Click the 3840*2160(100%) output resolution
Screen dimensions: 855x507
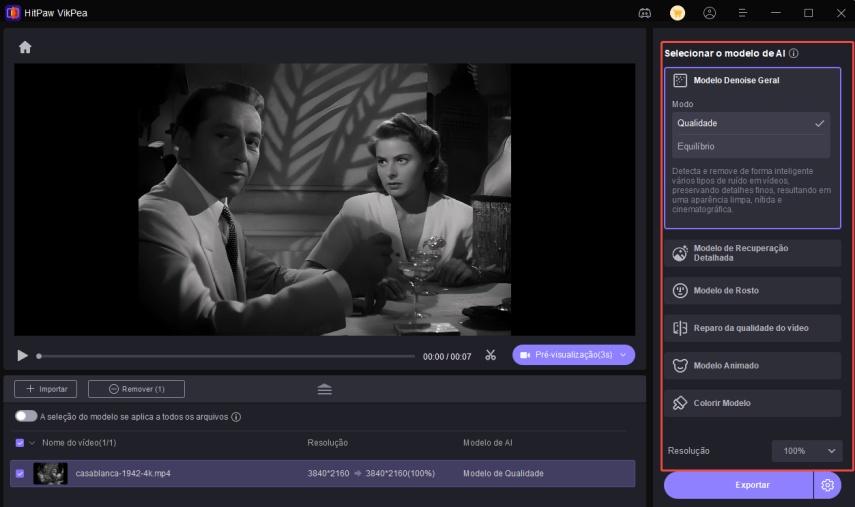click(x=400, y=473)
